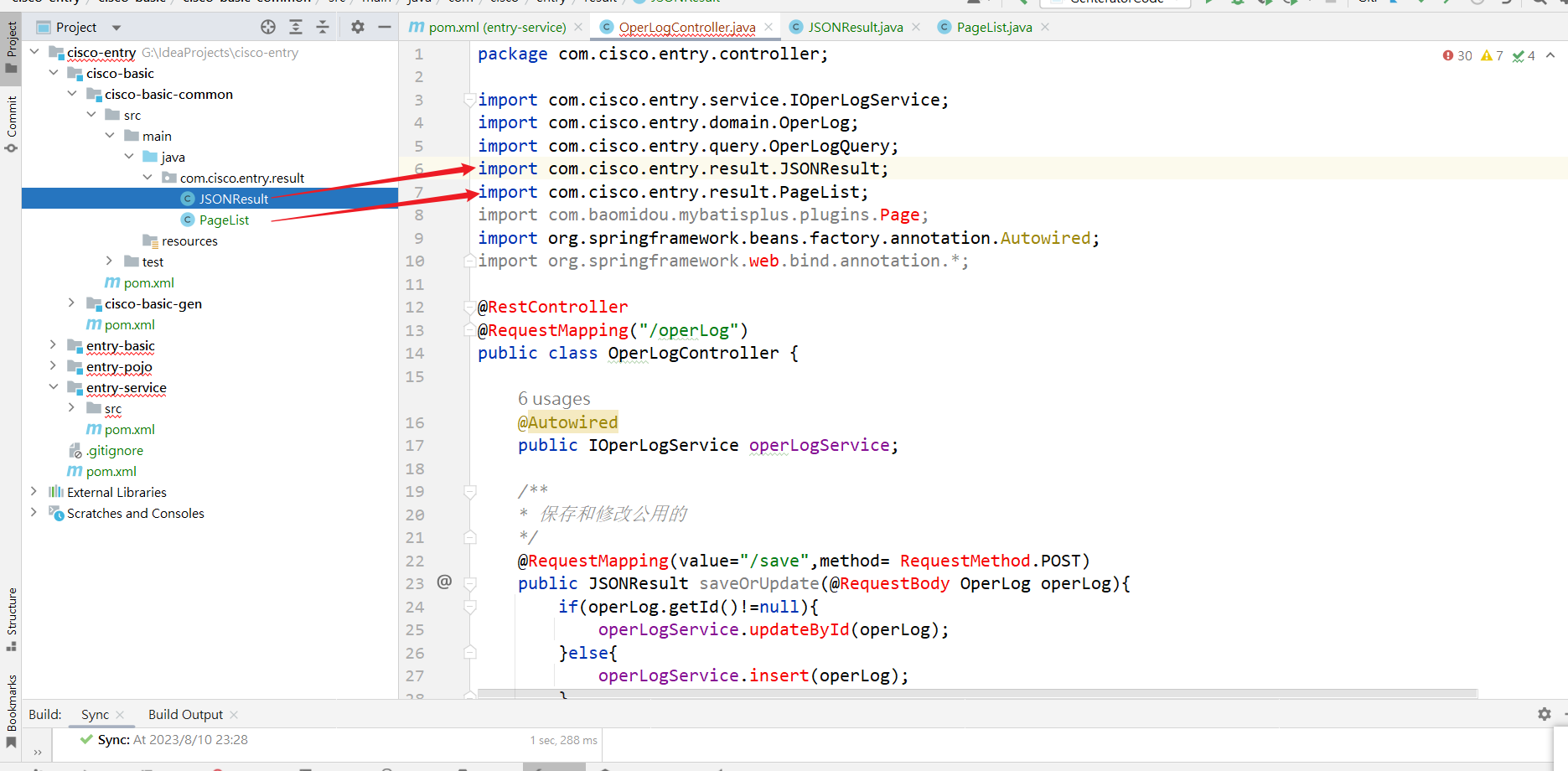Close the Build Output tab

234,715
